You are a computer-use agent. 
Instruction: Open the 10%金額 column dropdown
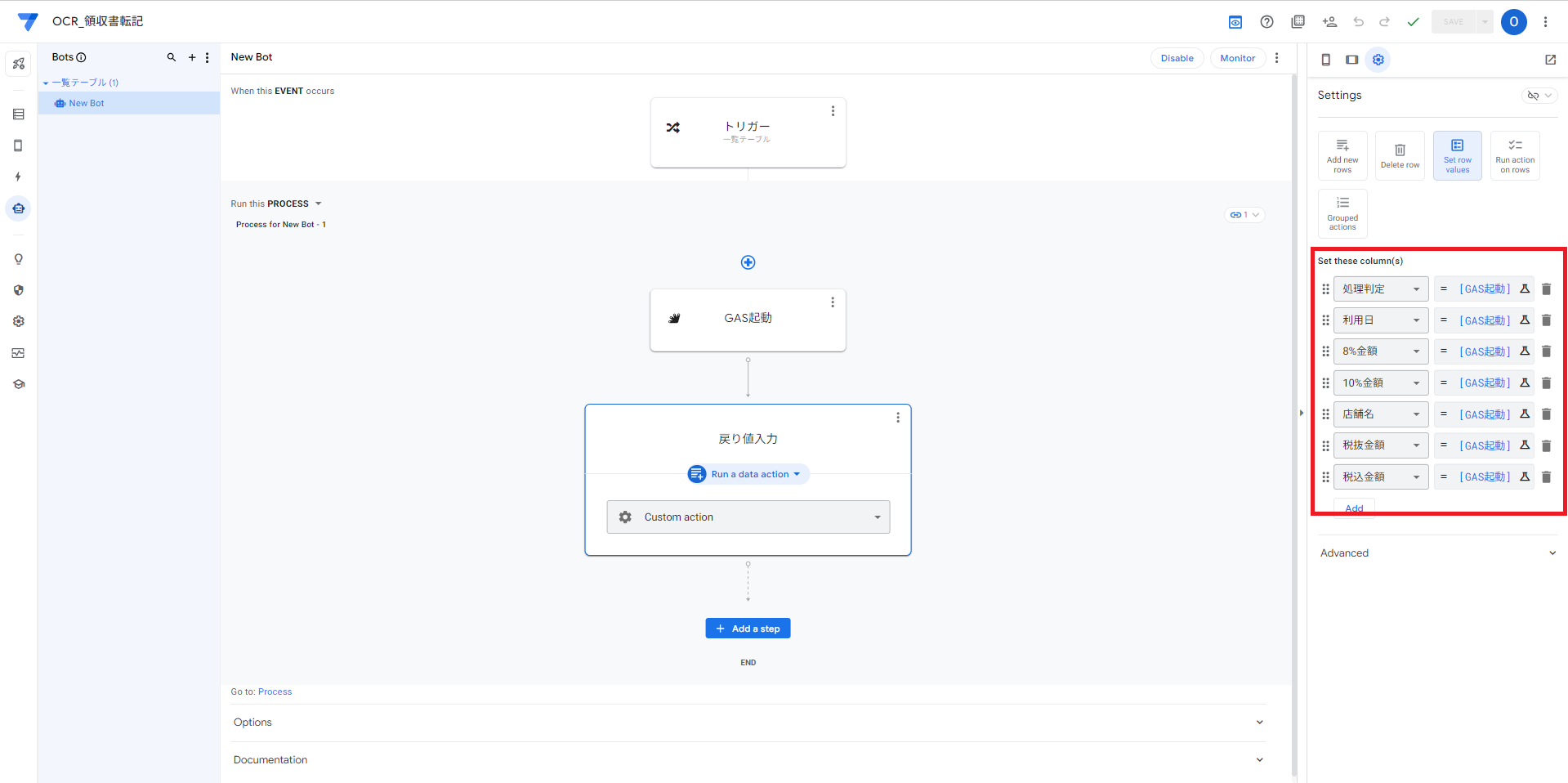[x=1381, y=383]
